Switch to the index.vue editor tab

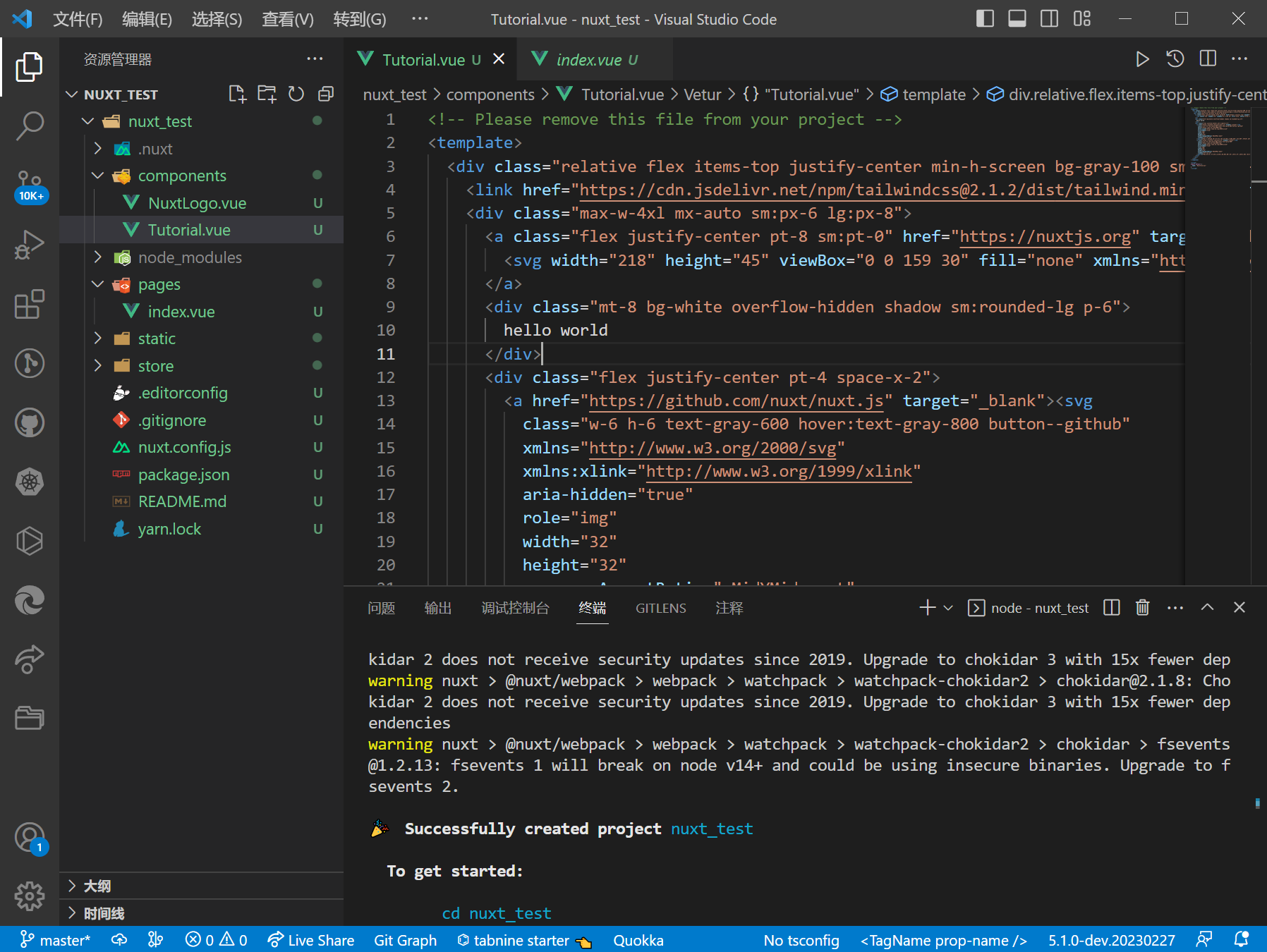coord(593,60)
